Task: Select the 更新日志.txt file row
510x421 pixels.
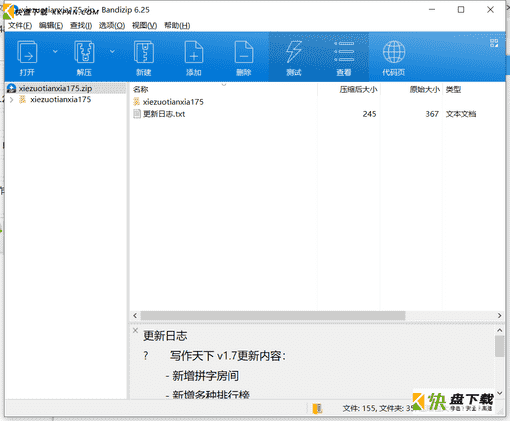Action: click(x=317, y=114)
